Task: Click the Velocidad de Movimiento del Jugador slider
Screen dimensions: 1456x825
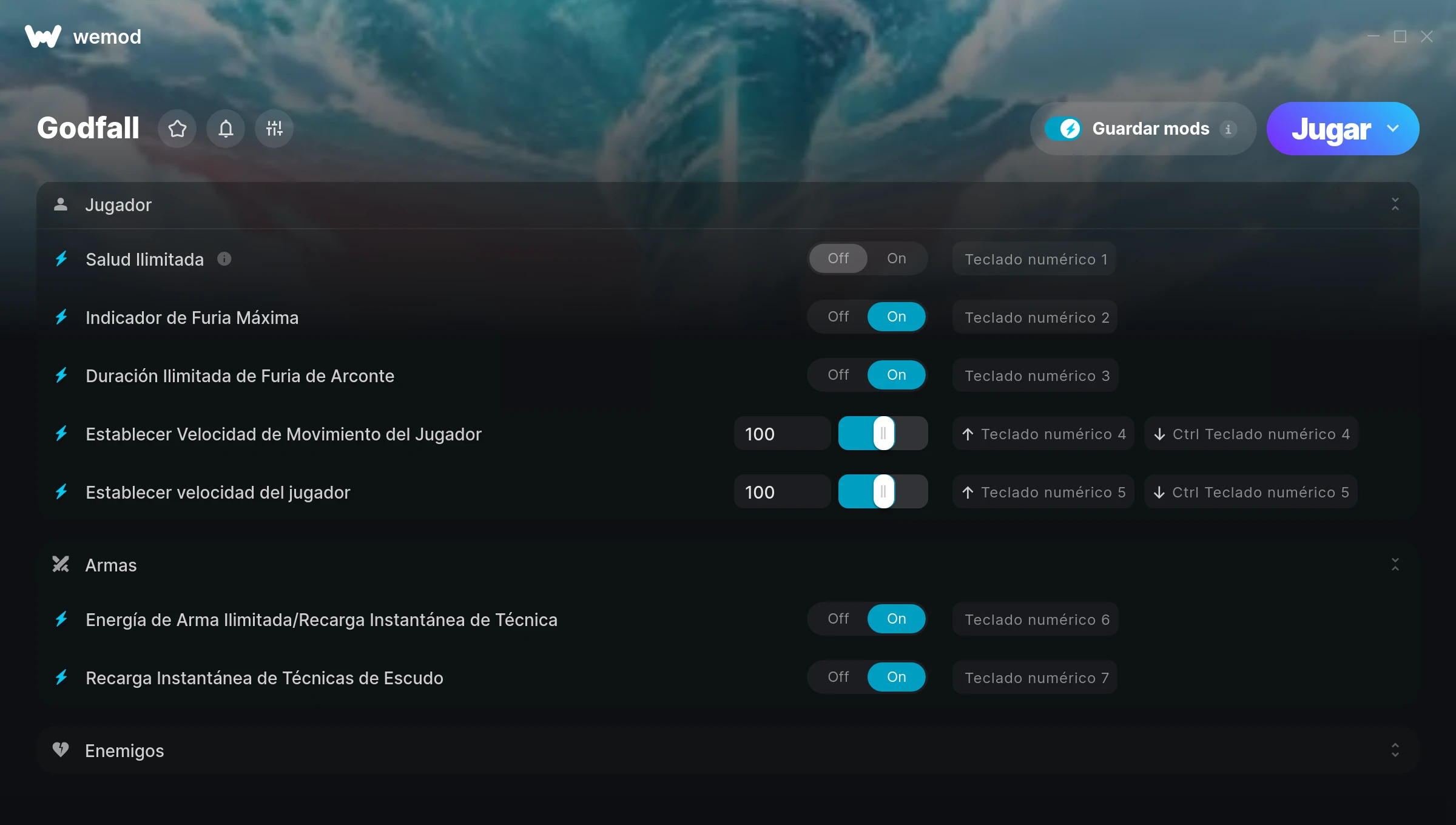Action: click(883, 433)
